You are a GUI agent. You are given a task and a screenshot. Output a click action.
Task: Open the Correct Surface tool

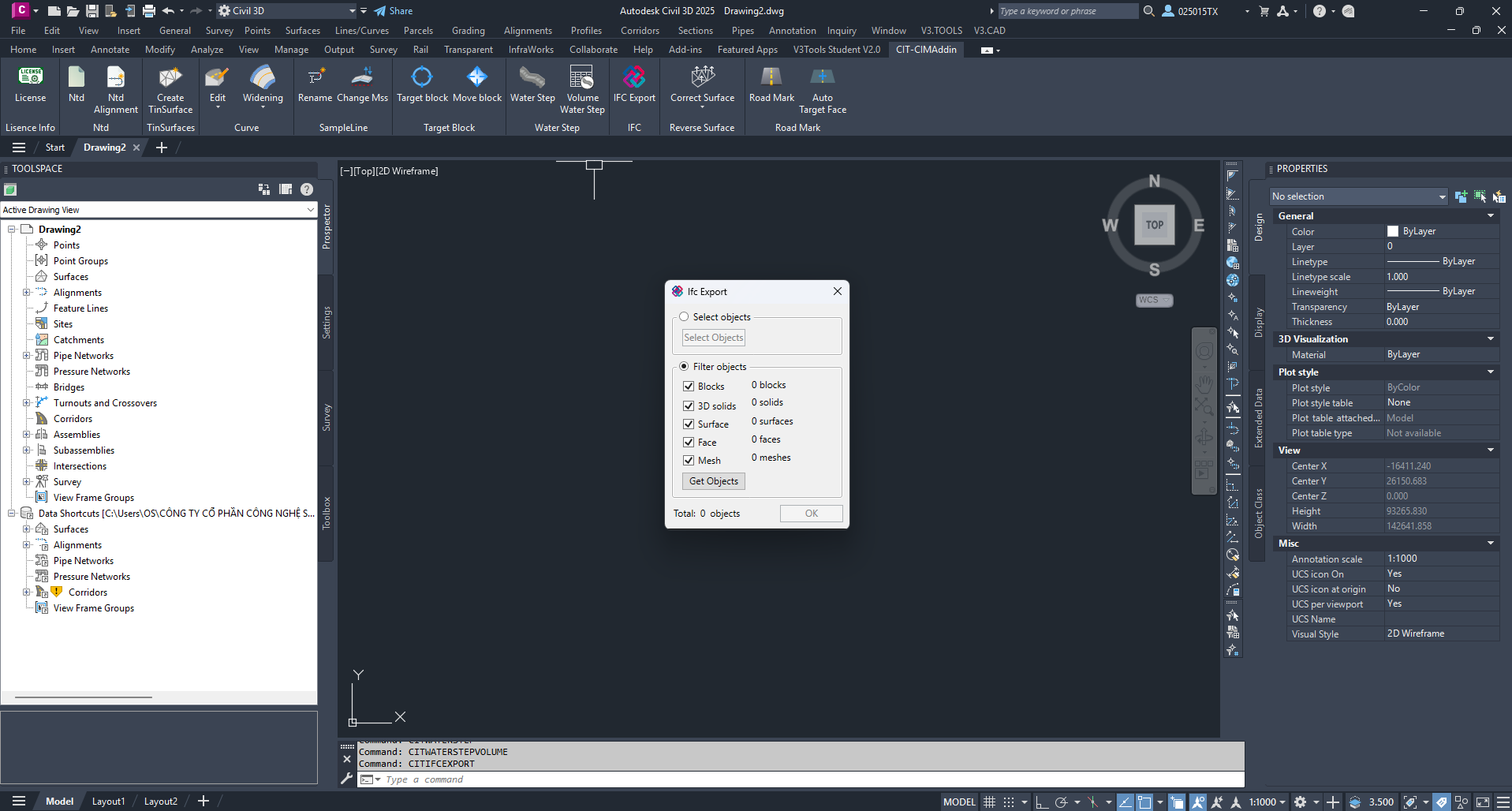[702, 85]
